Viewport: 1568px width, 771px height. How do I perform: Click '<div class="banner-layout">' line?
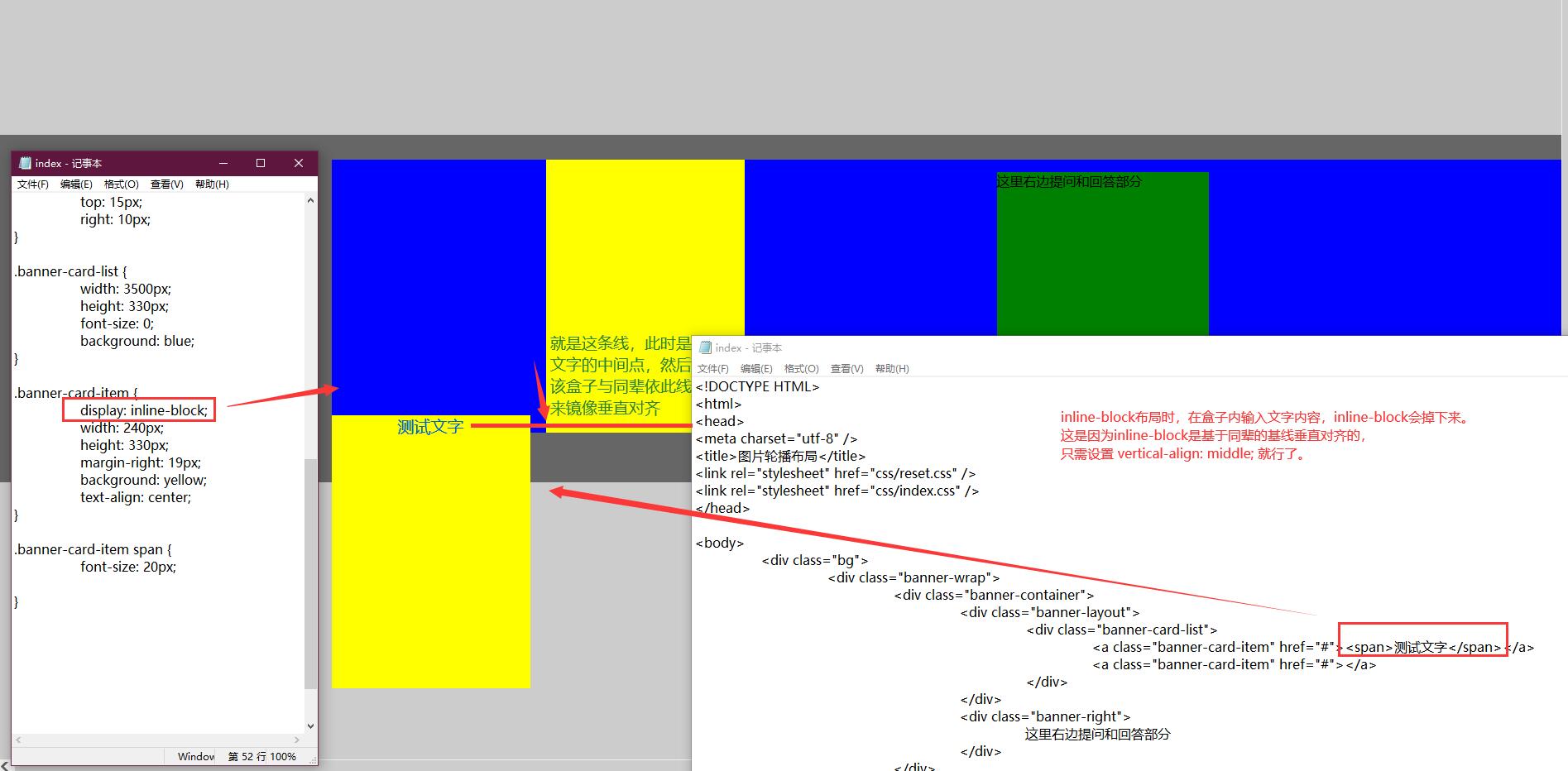point(1050,612)
